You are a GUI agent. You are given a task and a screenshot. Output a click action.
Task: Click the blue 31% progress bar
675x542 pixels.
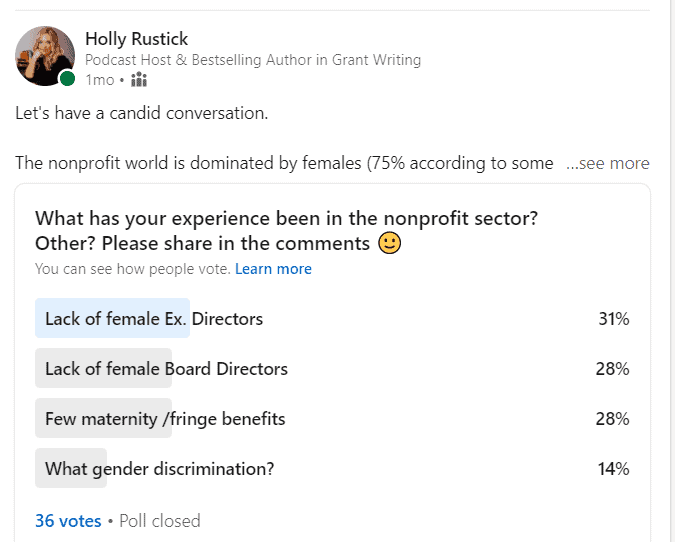click(x=112, y=318)
